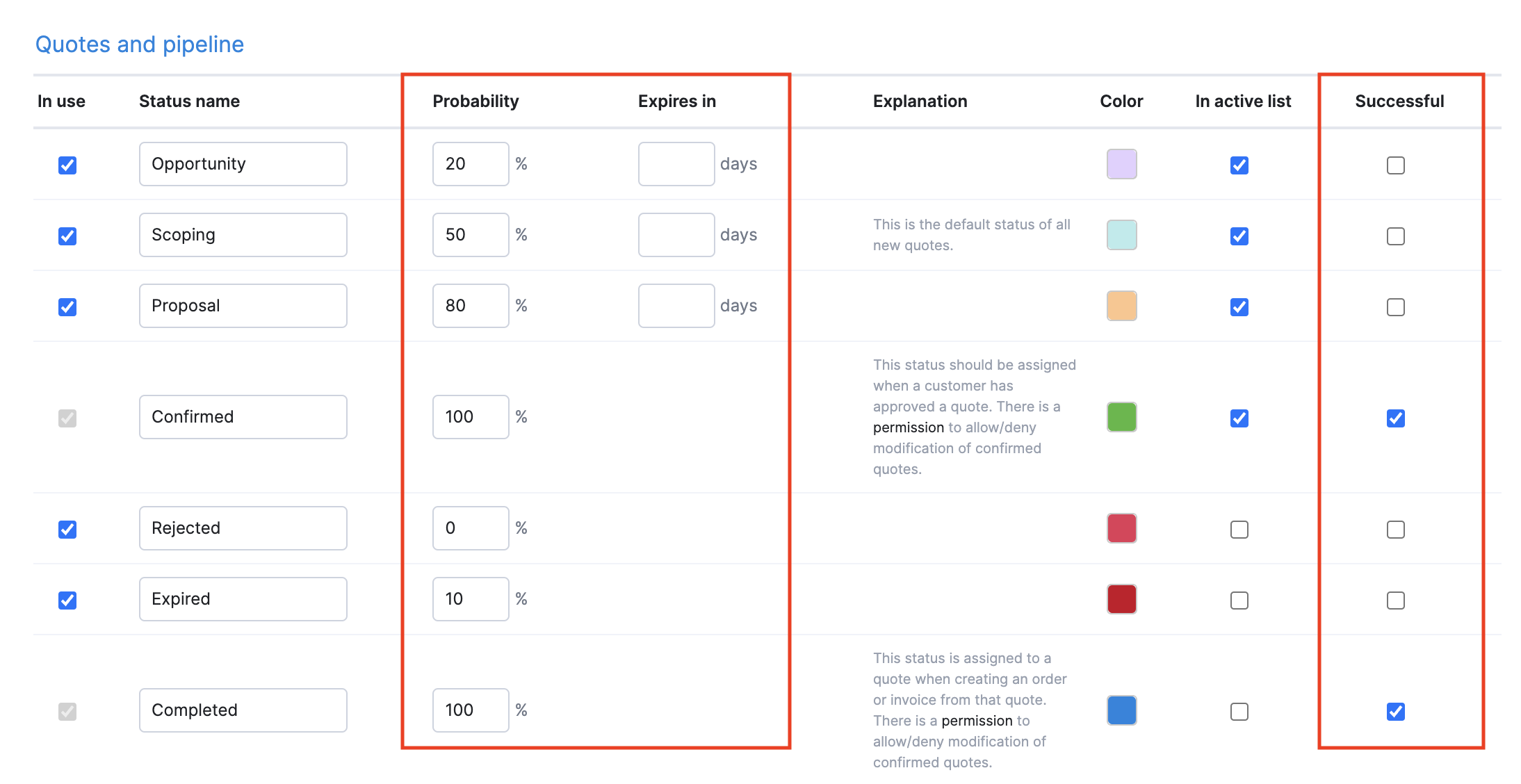
Task: Mark Proposal status as Successful
Action: point(1395,307)
